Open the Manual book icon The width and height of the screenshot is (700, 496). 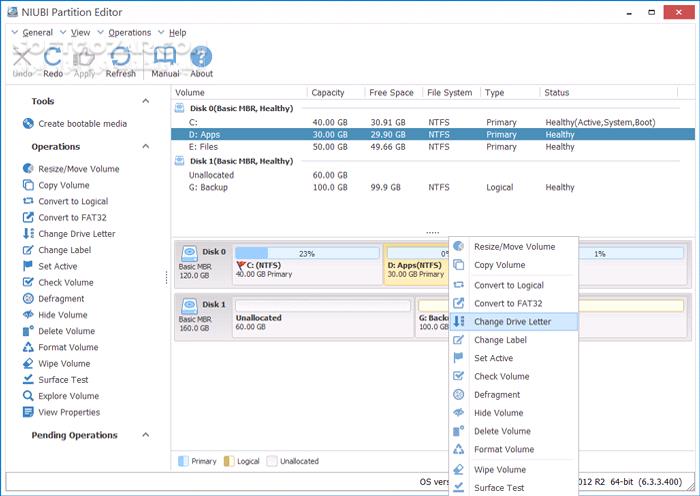(165, 57)
